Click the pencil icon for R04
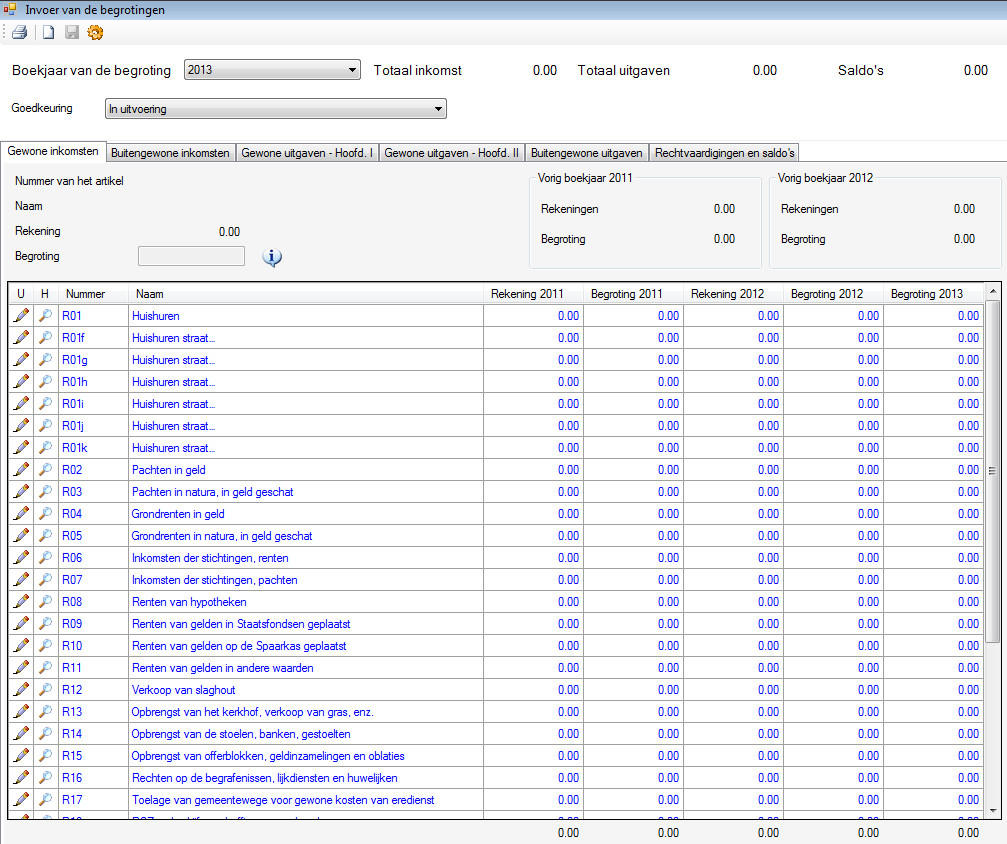The width and height of the screenshot is (1007, 844). click(21, 513)
